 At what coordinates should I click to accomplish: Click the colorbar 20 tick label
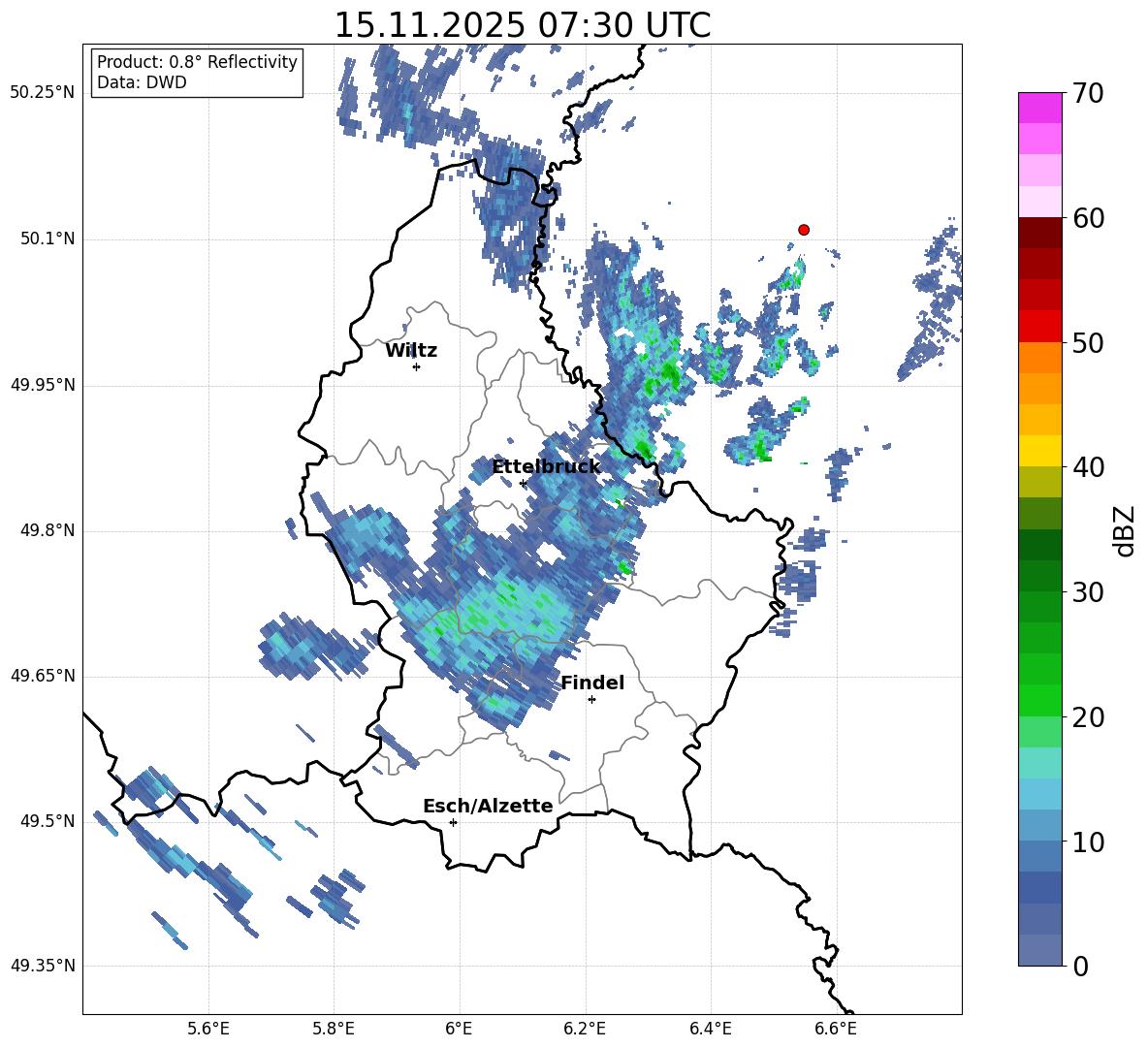point(1089,717)
